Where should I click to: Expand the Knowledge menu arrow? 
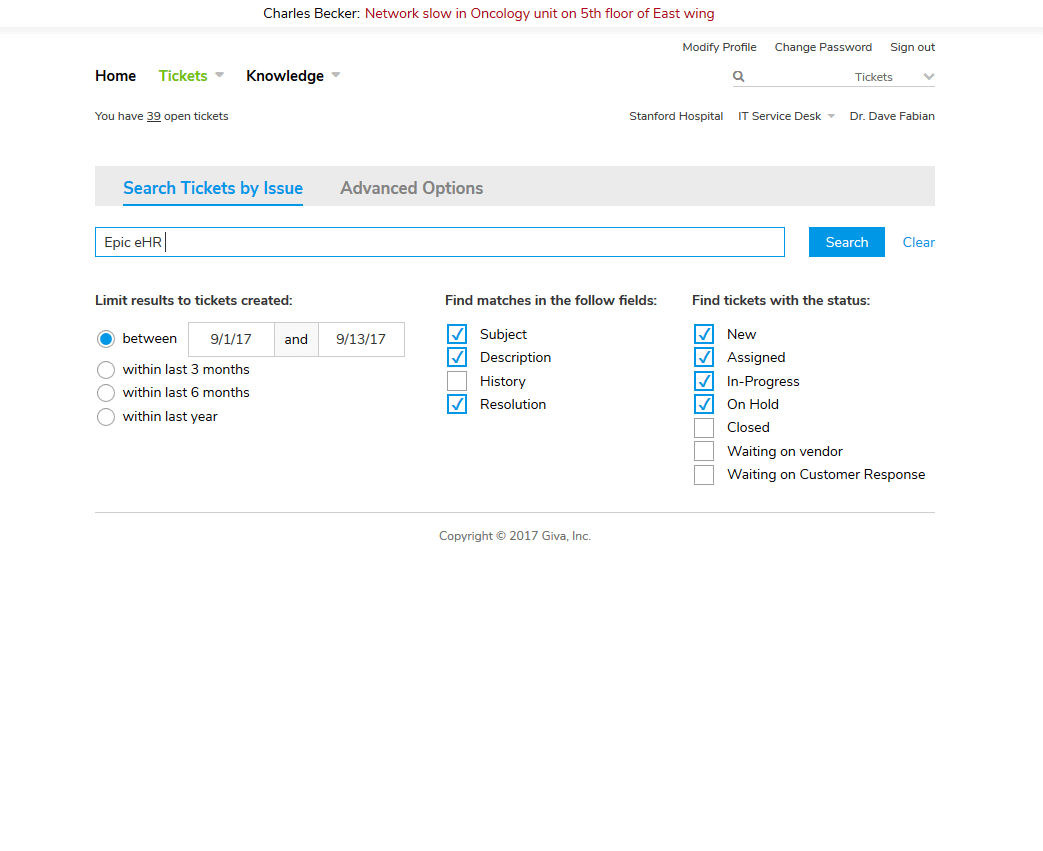tap(336, 75)
